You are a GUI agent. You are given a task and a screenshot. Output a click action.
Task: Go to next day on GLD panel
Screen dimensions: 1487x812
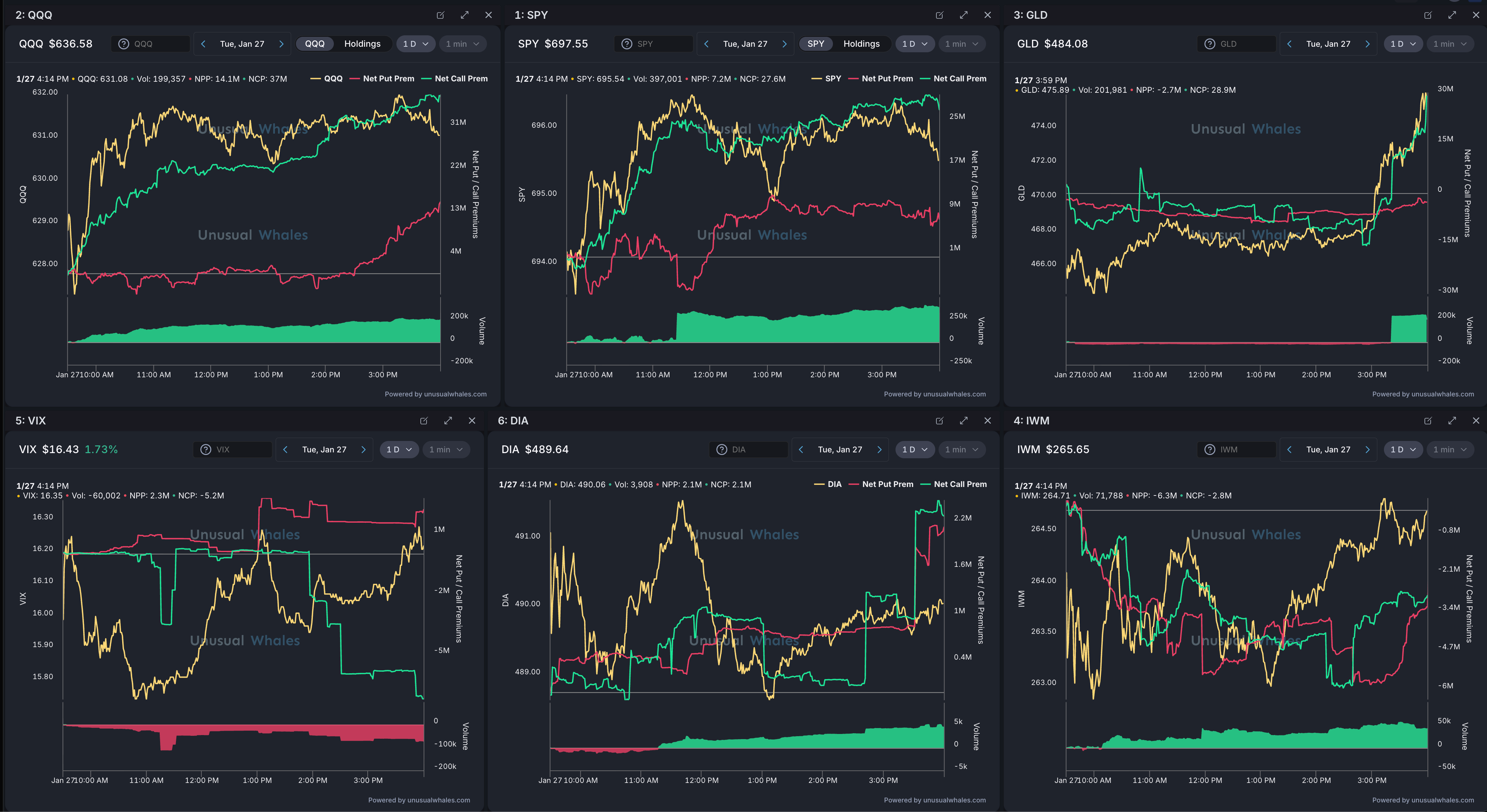click(1367, 44)
